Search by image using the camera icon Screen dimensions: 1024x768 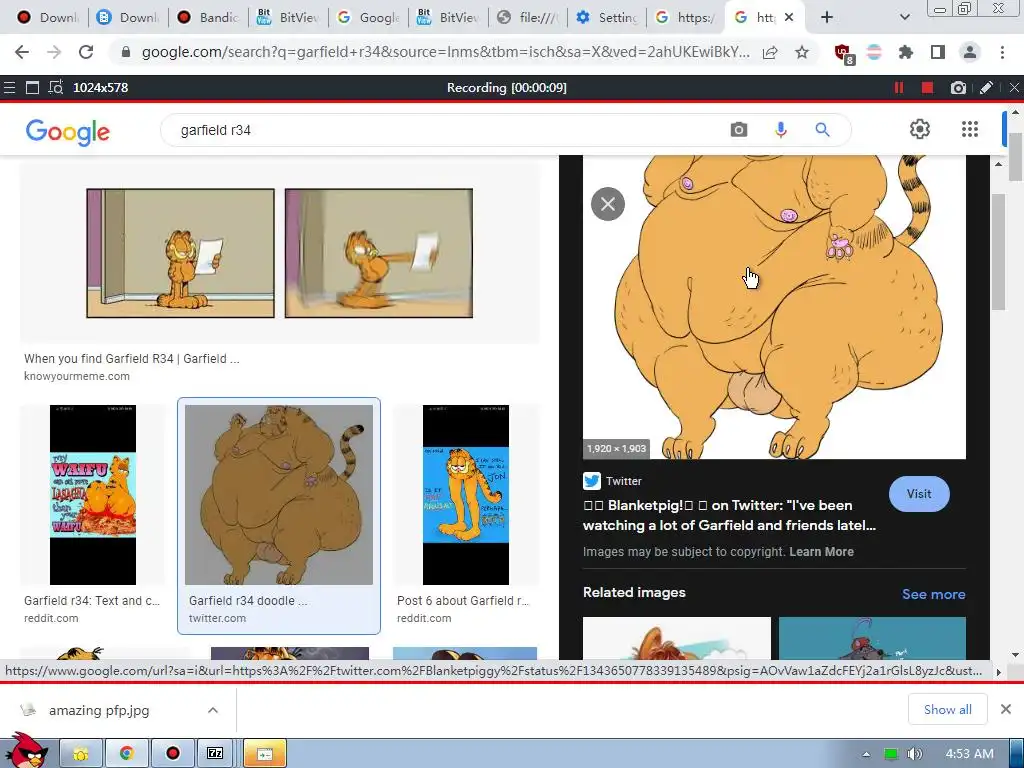(x=739, y=130)
